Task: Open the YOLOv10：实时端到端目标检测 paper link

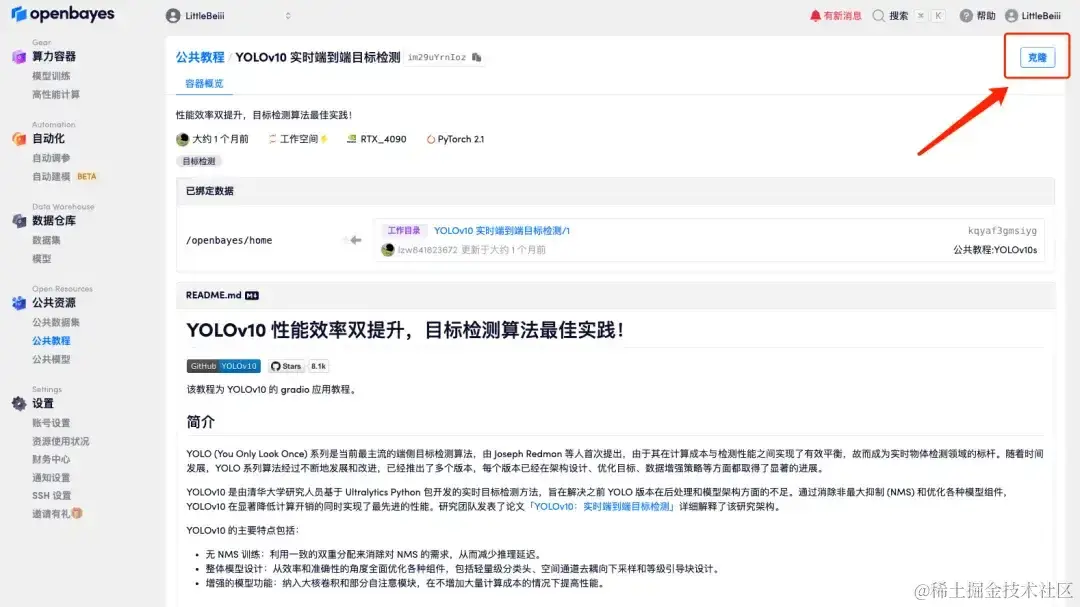Action: [601, 506]
